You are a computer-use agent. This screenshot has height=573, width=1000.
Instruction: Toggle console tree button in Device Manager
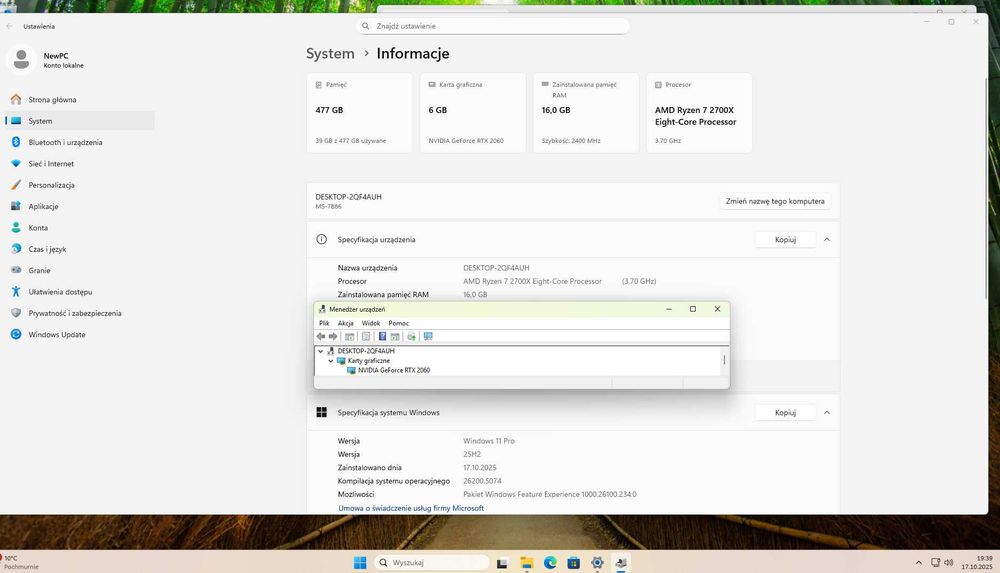click(x=349, y=336)
